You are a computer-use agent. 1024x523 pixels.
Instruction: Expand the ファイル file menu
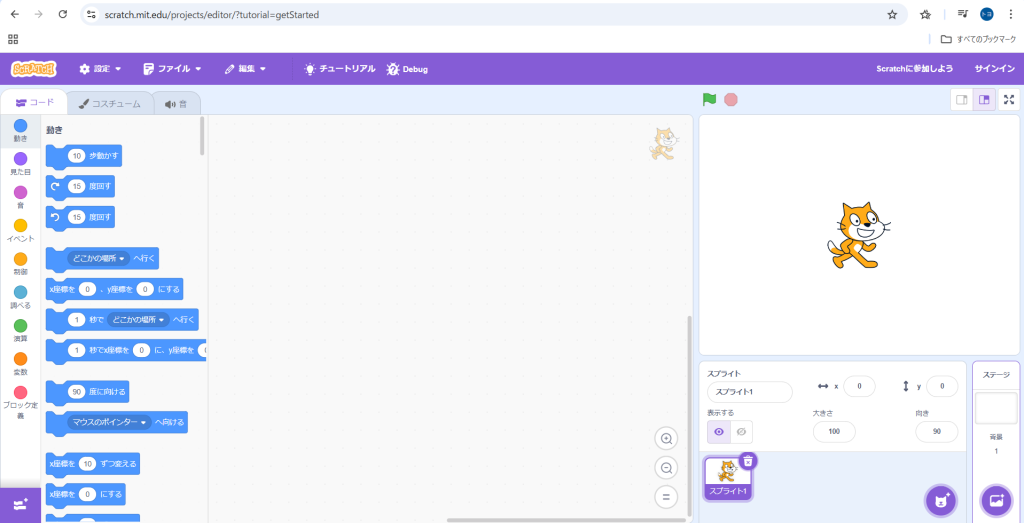[x=172, y=69]
